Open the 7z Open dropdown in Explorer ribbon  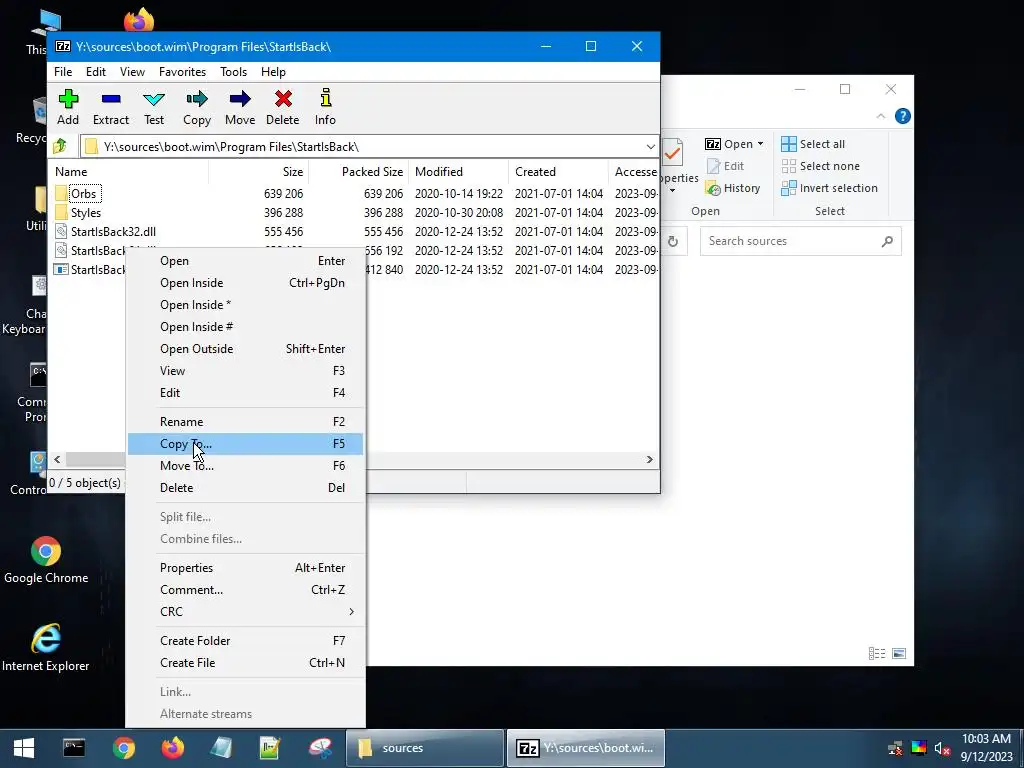(x=734, y=144)
